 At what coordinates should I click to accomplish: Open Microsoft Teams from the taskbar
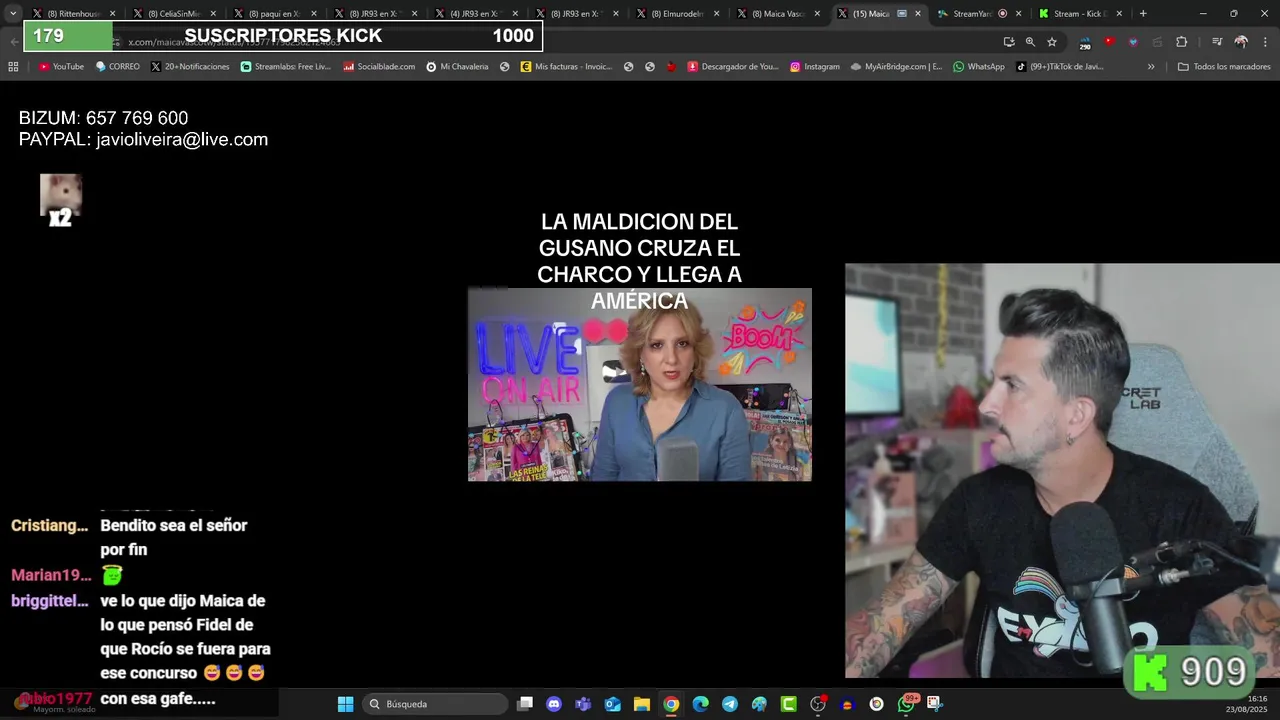(x=583, y=704)
